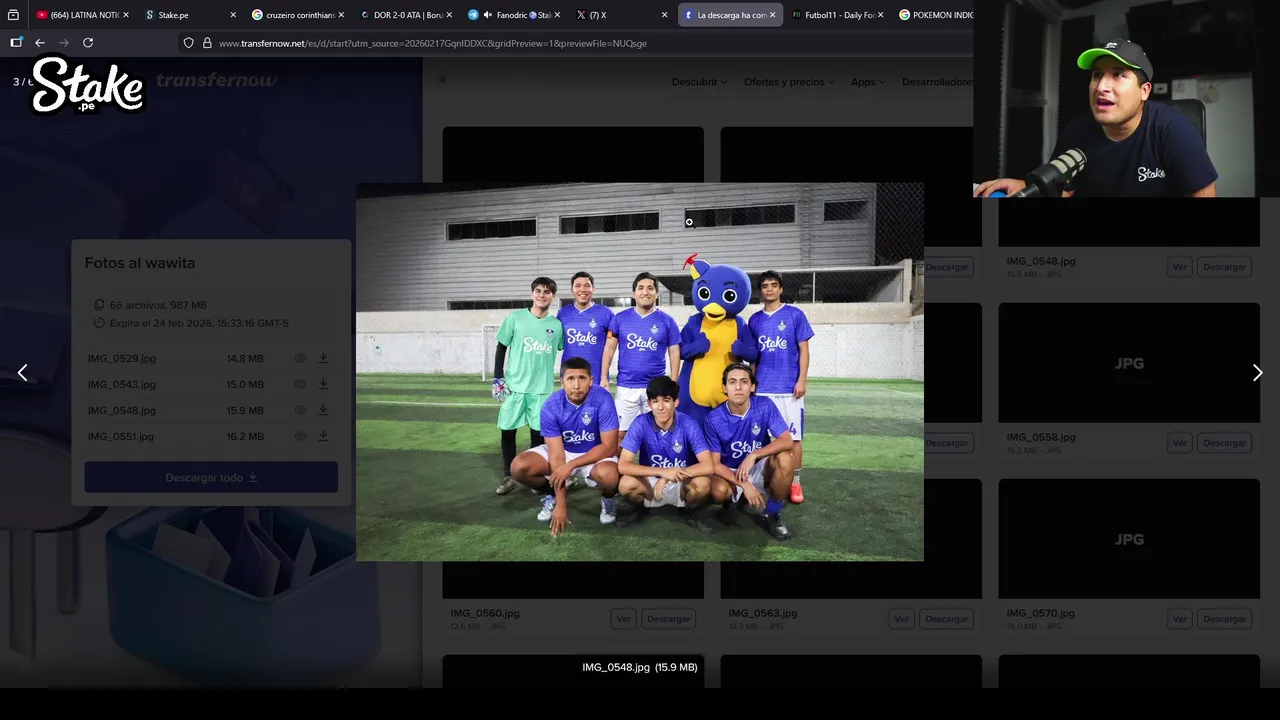Click Descargar todo button
Screen dimensions: 1280x720
tap(211, 477)
